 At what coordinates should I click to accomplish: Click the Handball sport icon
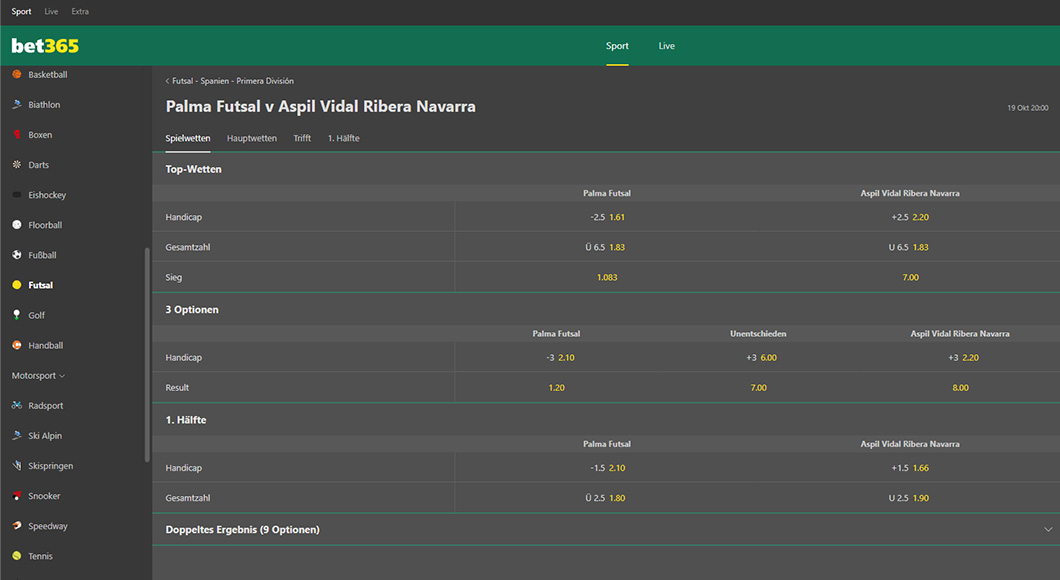[17, 345]
